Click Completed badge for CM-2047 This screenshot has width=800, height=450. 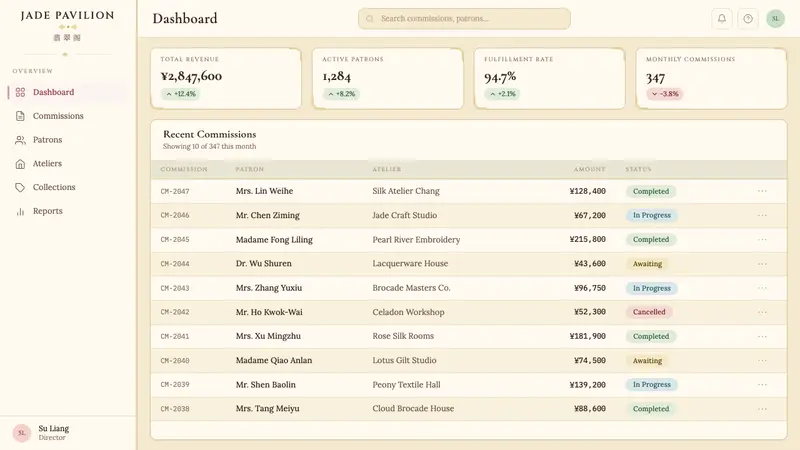coord(651,191)
